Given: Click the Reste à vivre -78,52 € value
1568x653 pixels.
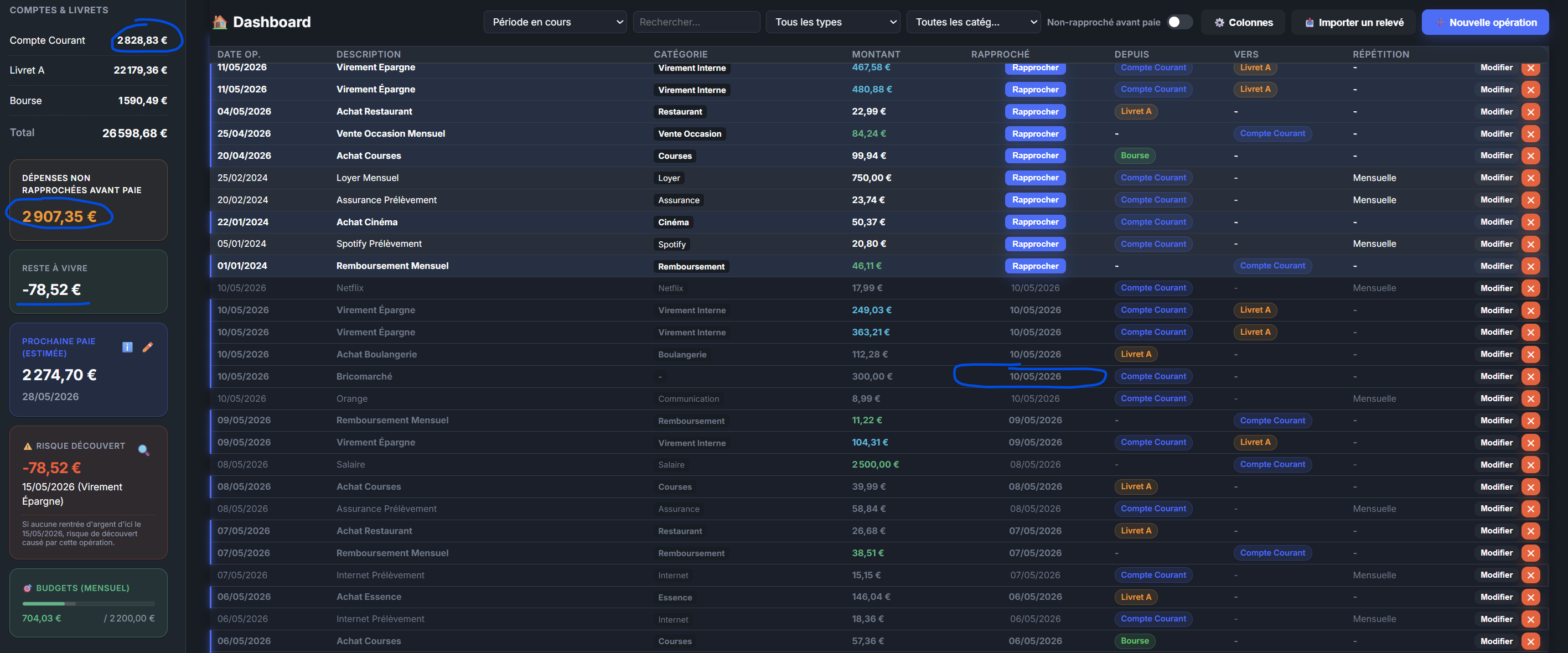Looking at the screenshot, I should (x=51, y=289).
